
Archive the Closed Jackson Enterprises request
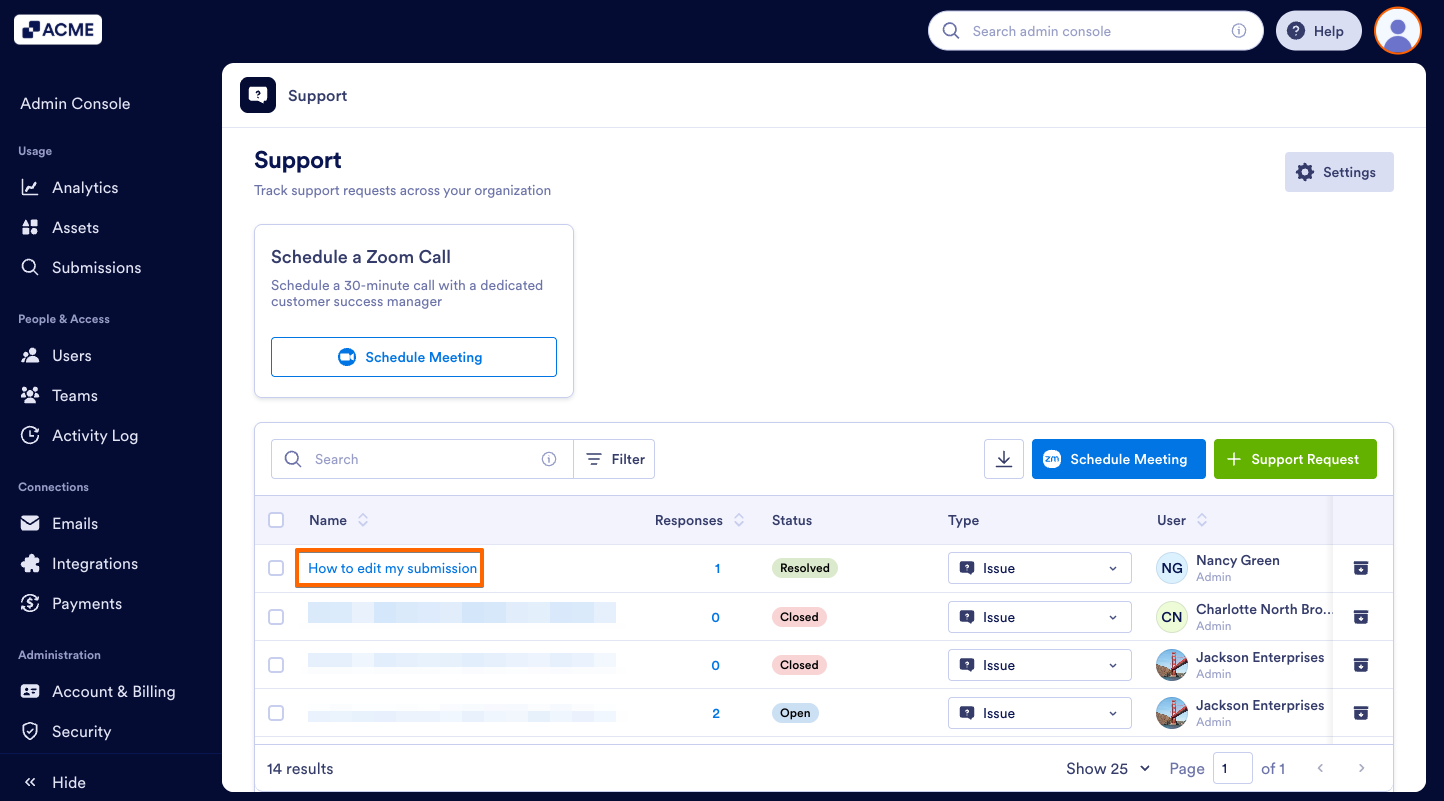click(1360, 665)
